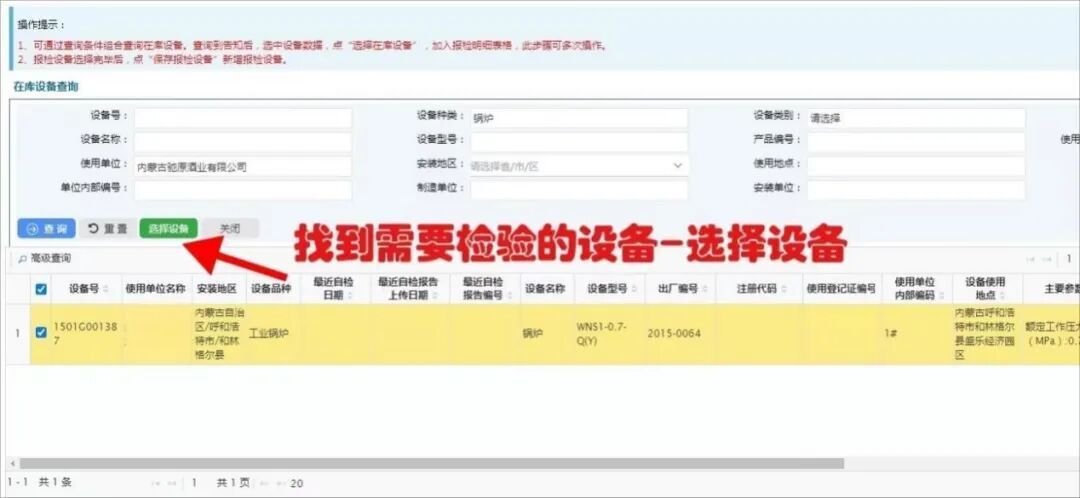Focus the 设备型号 input field

pyautogui.click(x=579, y=142)
